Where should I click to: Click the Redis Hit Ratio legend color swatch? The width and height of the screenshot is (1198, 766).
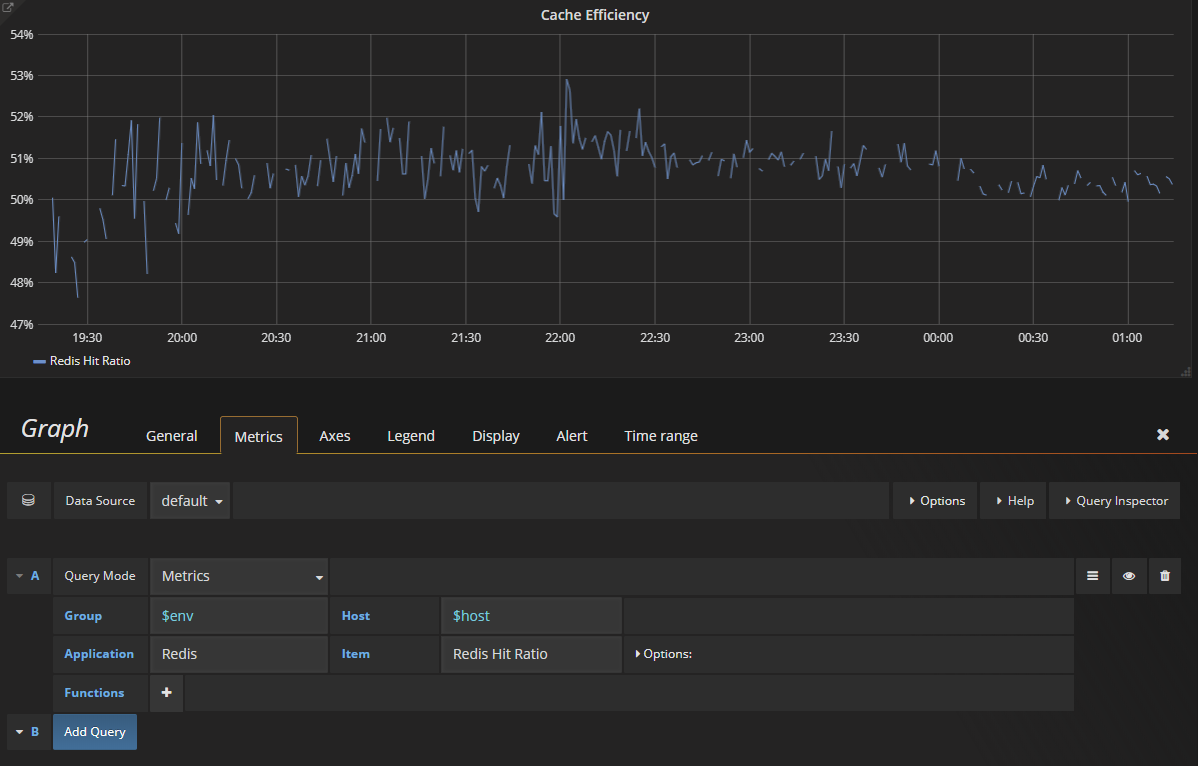39,361
